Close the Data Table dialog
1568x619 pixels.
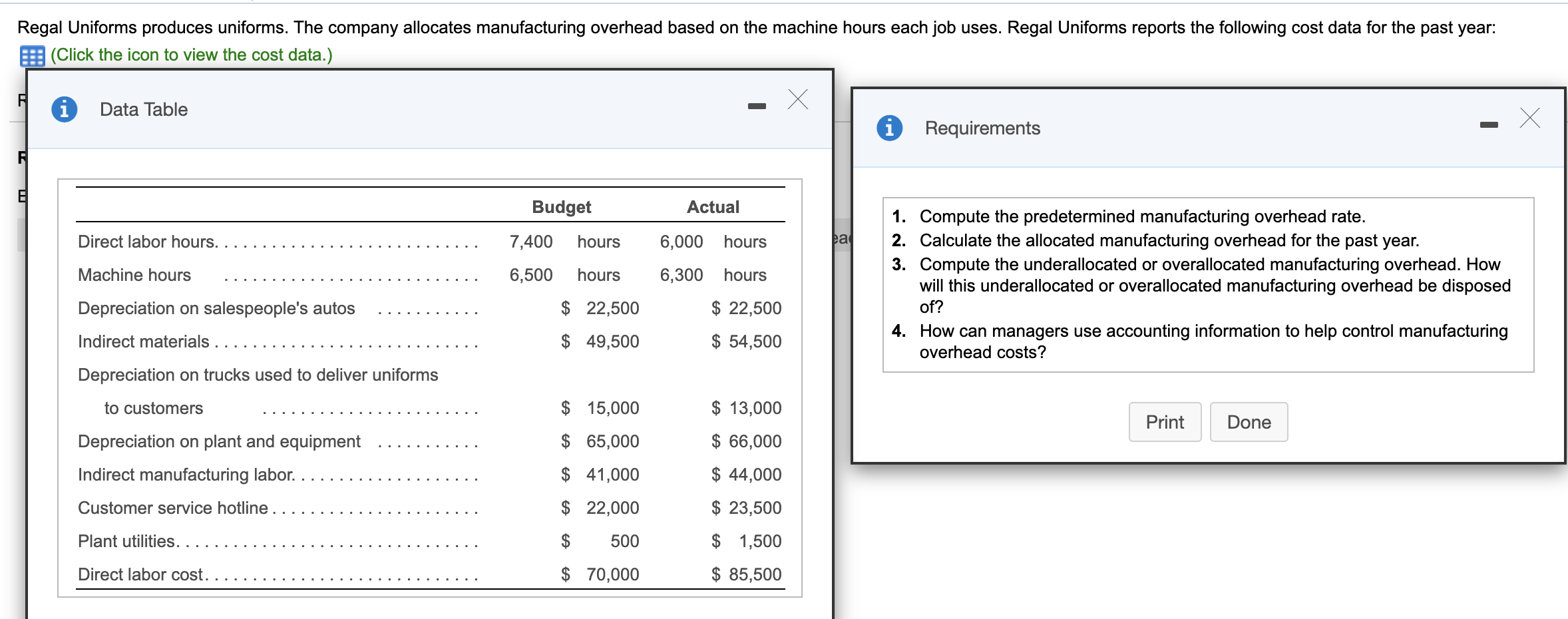[798, 99]
